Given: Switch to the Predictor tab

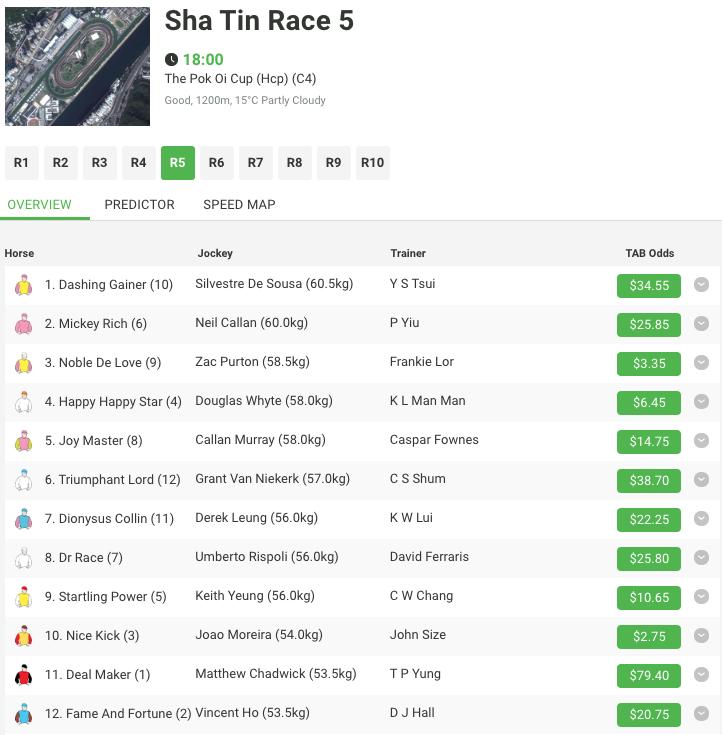Looking at the screenshot, I should [139, 204].
